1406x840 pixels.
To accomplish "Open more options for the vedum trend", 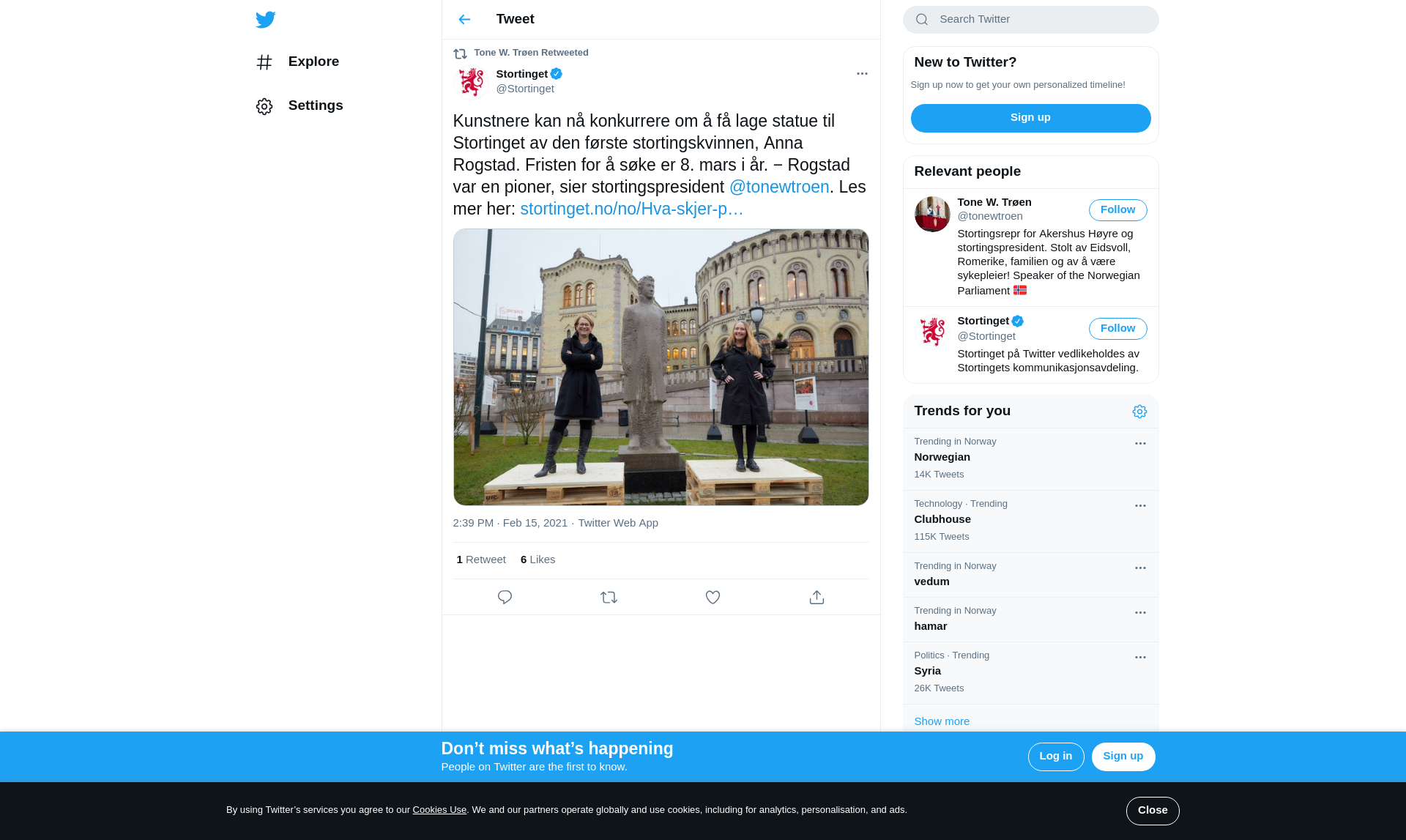I will click(1140, 568).
